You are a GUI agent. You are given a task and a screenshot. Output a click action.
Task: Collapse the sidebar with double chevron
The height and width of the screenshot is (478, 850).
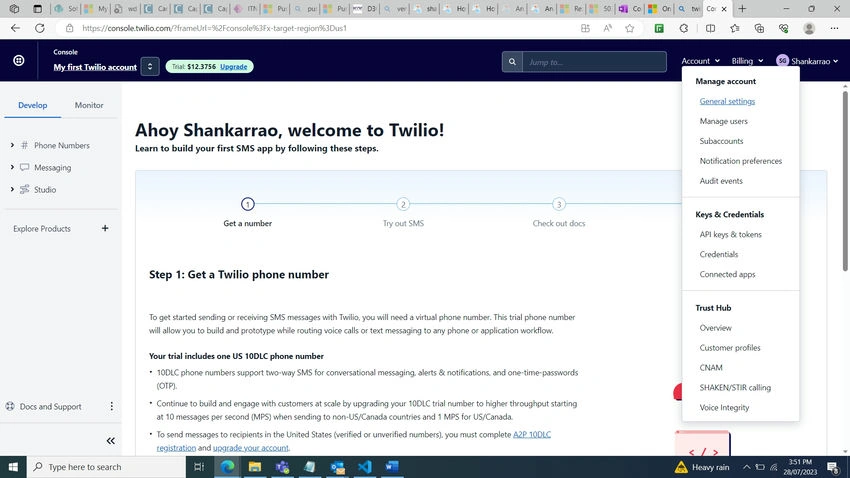pos(111,441)
